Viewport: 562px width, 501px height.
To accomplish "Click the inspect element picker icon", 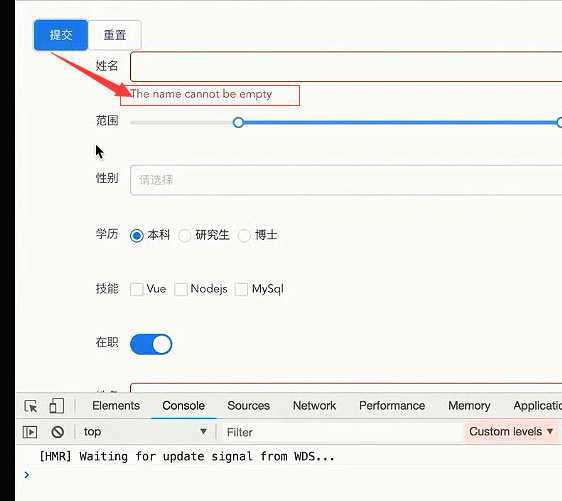I will (31, 406).
